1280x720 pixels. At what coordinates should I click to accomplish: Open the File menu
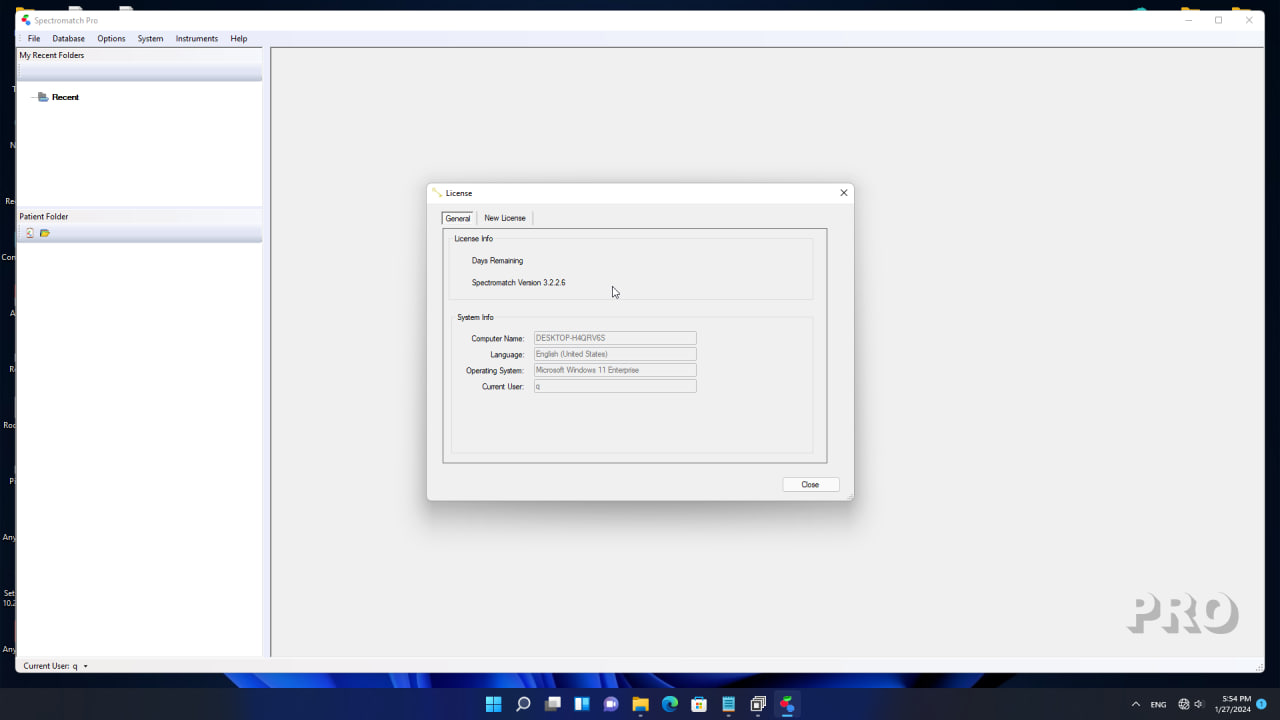(x=34, y=39)
